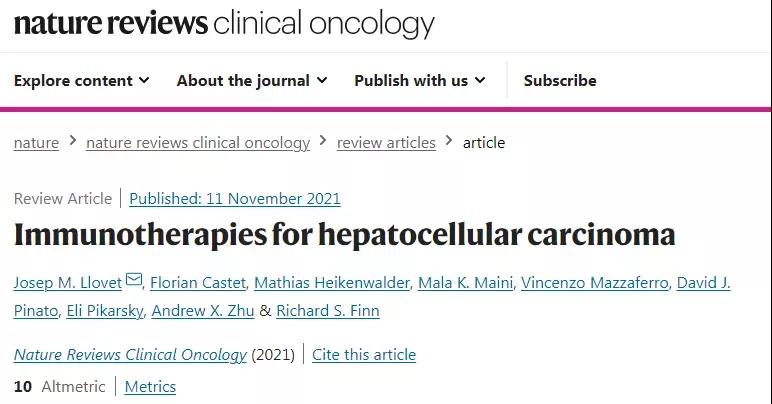Click author Vincenzo Mazzaferro
Screen dimensions: 772x404
point(595,283)
